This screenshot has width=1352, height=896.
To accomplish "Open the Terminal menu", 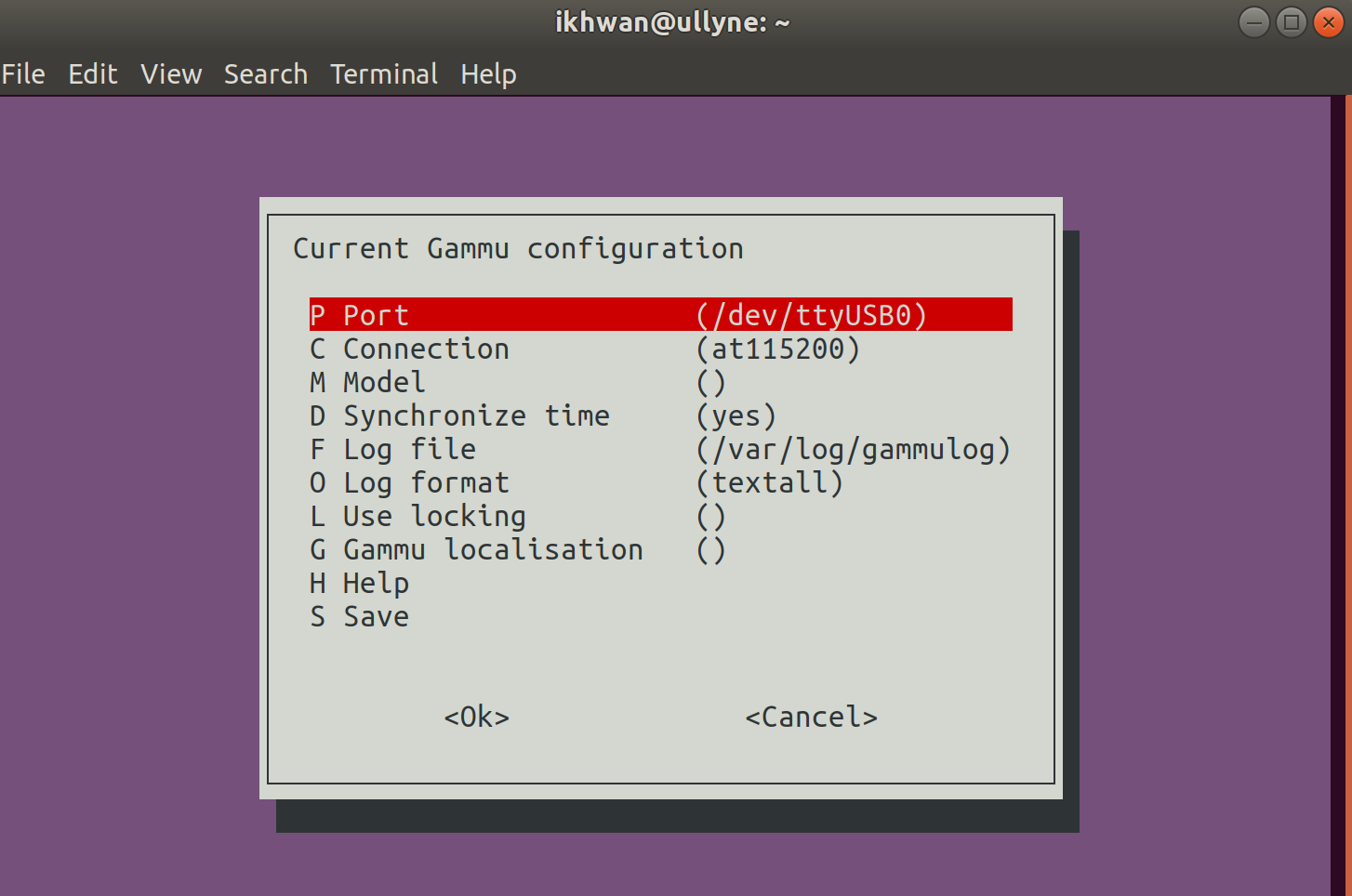I will coord(384,74).
